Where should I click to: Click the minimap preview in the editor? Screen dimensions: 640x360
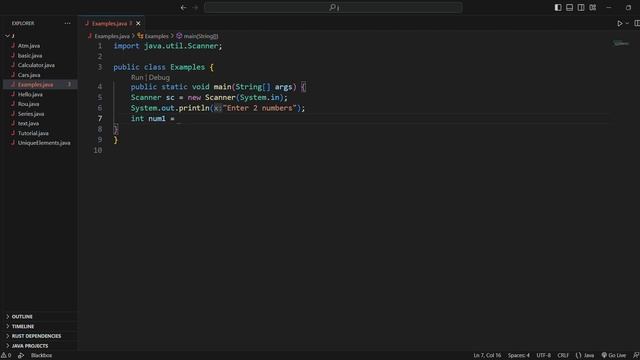coord(621,43)
